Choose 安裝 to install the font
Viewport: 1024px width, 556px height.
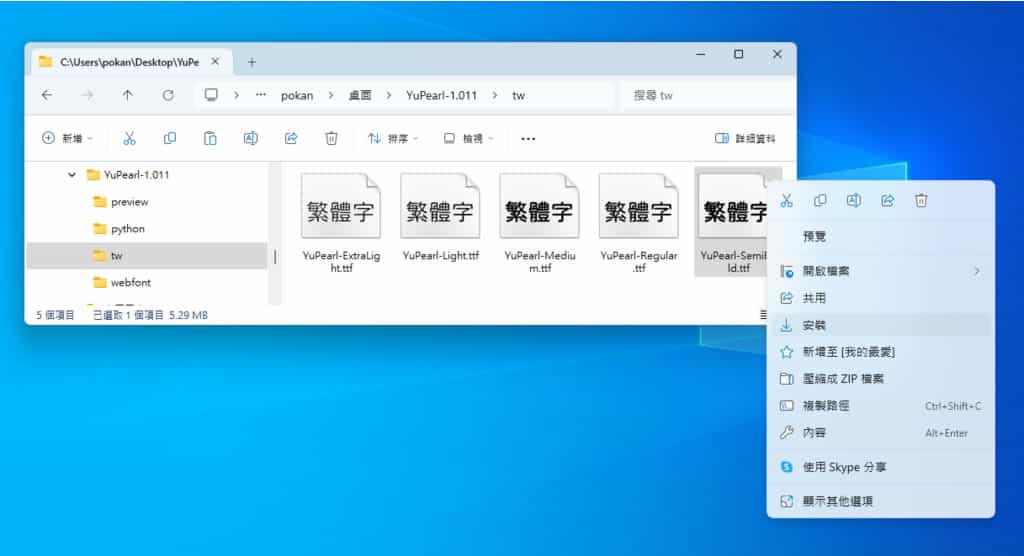click(880, 325)
